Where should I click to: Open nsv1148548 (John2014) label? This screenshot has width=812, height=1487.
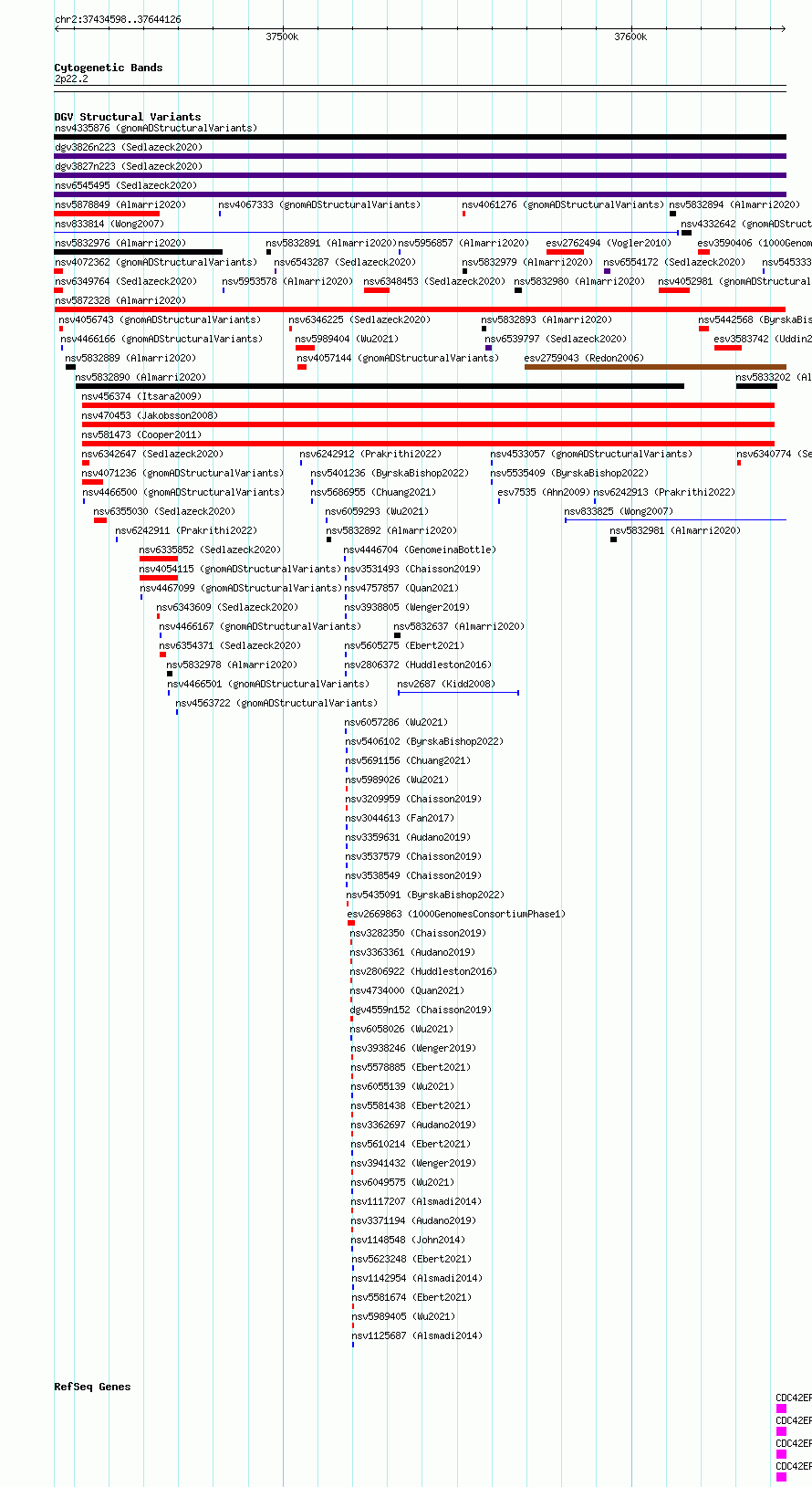[409, 1240]
